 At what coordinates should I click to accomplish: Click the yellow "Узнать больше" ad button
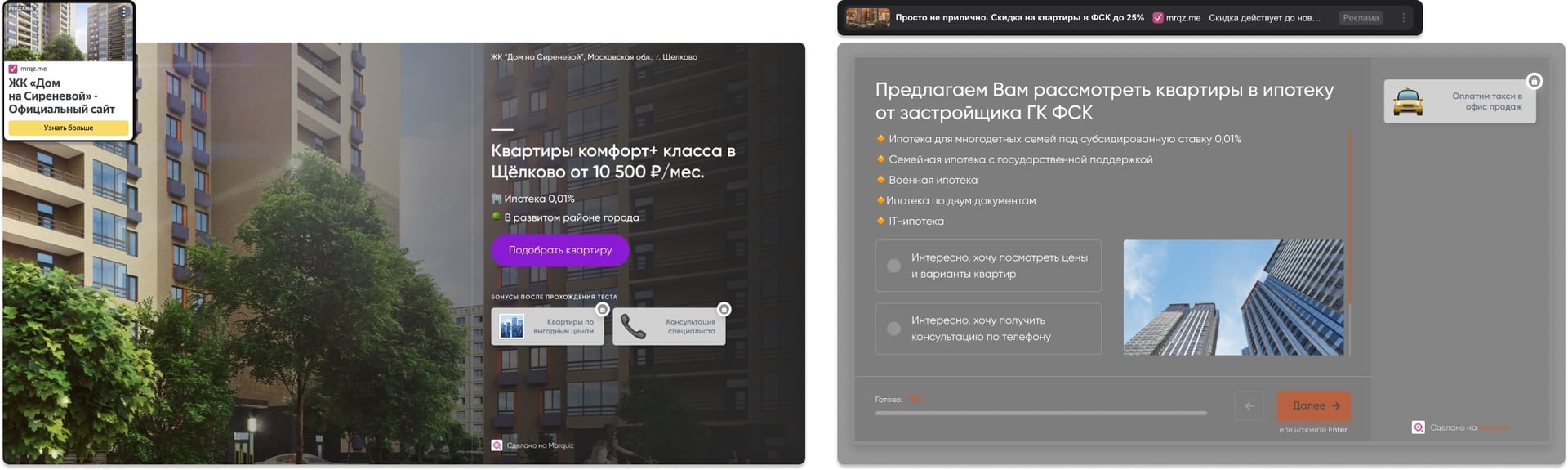[69, 128]
